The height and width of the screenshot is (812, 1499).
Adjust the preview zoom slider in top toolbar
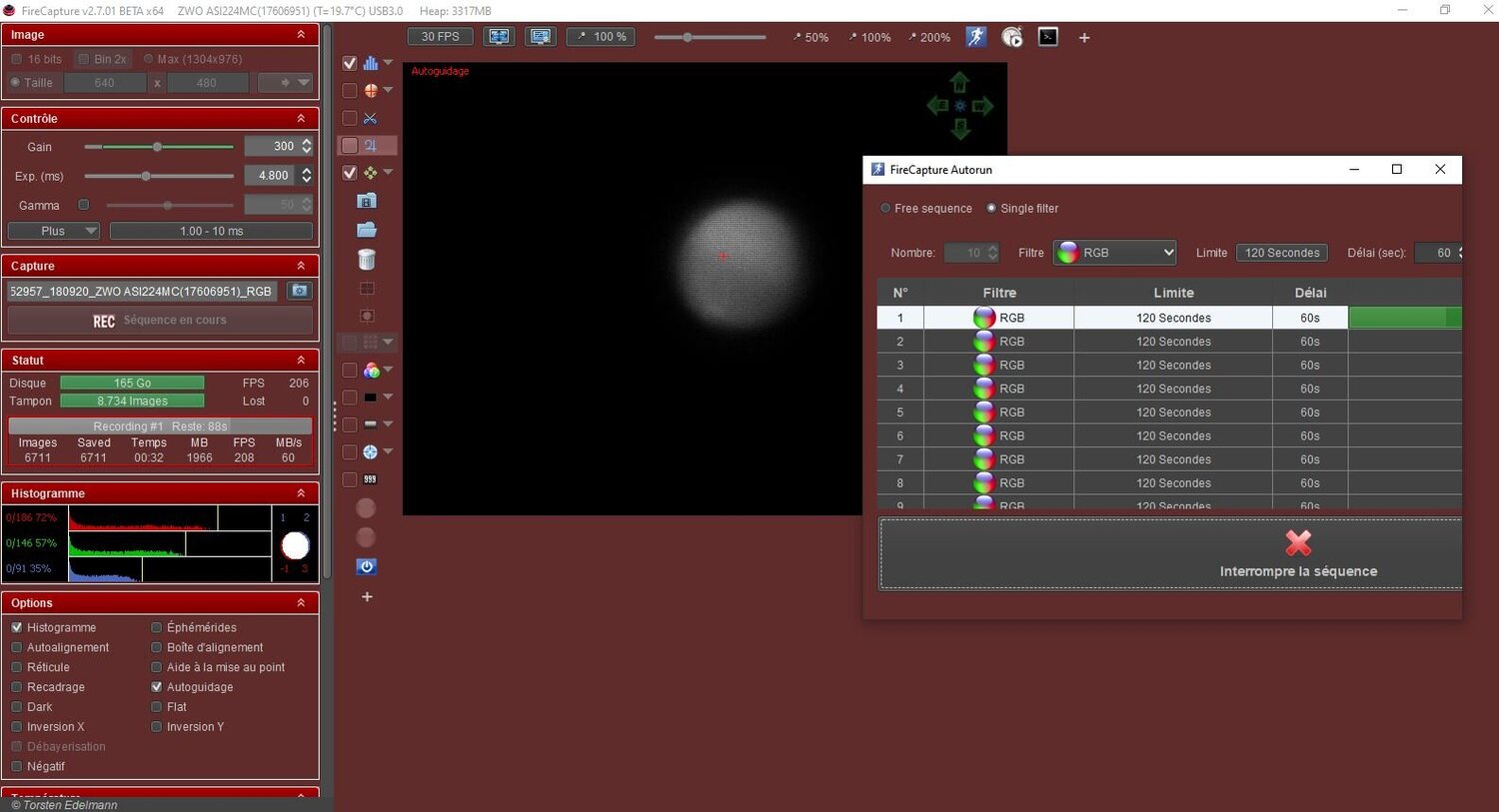pyautogui.click(x=710, y=37)
